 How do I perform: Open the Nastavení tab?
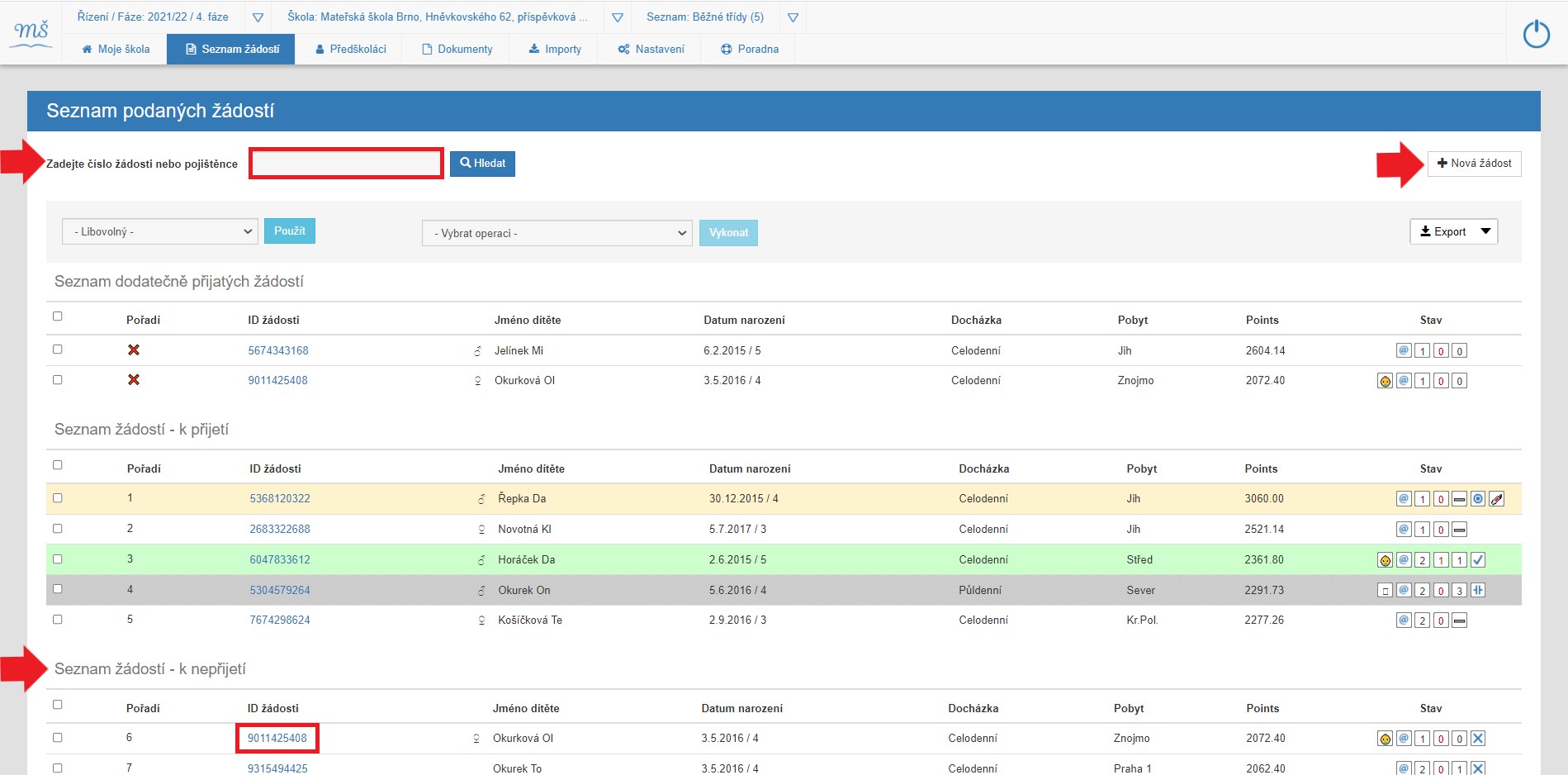pyautogui.click(x=651, y=50)
